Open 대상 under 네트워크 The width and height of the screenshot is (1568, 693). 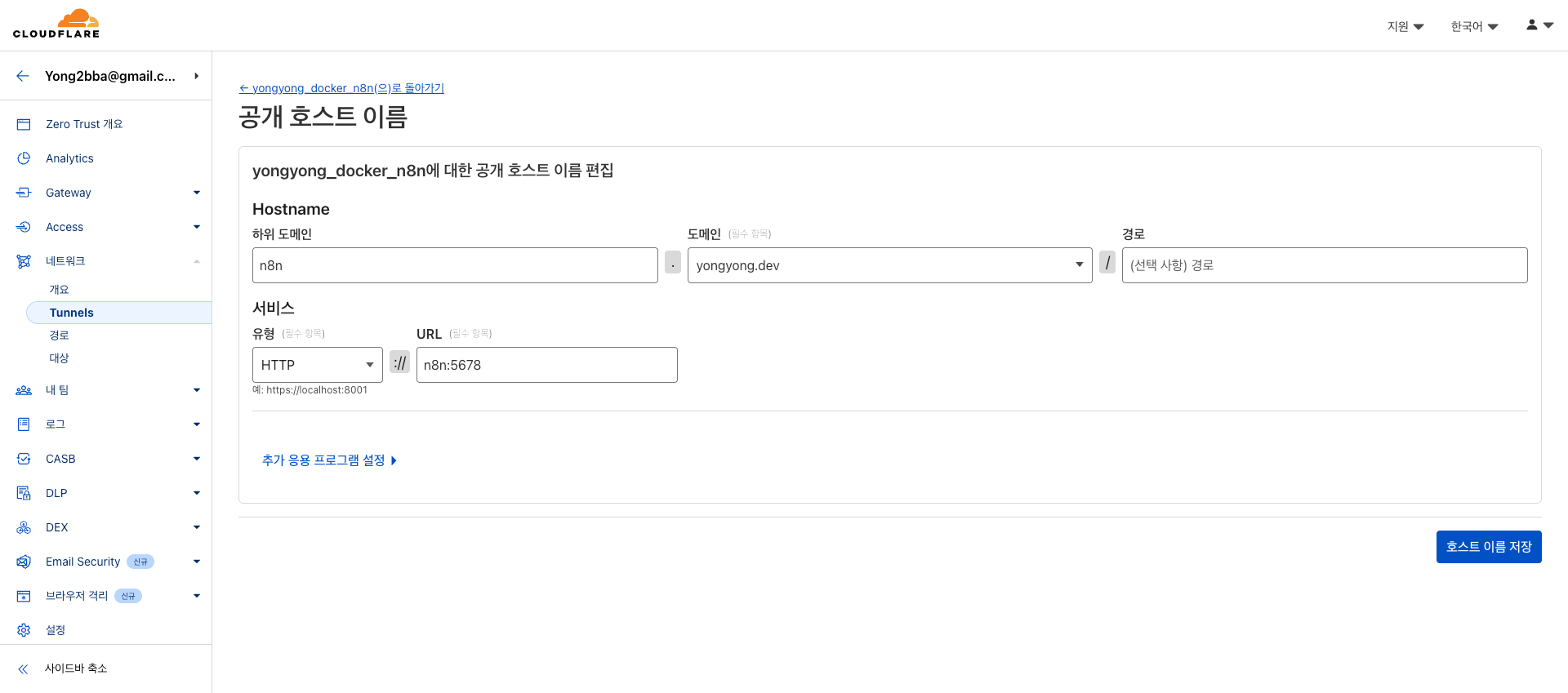[x=59, y=358]
